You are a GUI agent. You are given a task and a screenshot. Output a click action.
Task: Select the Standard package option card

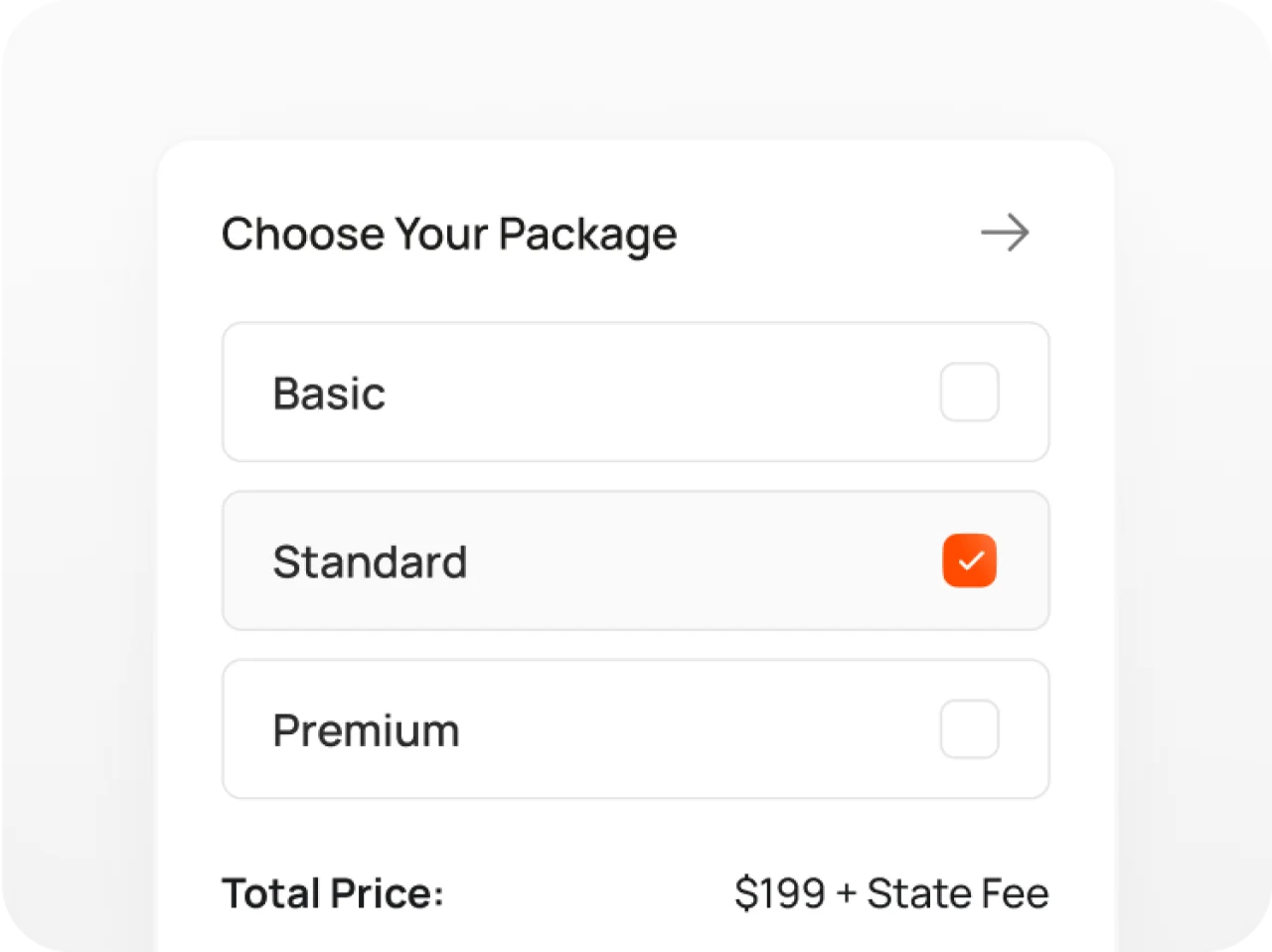coord(636,561)
